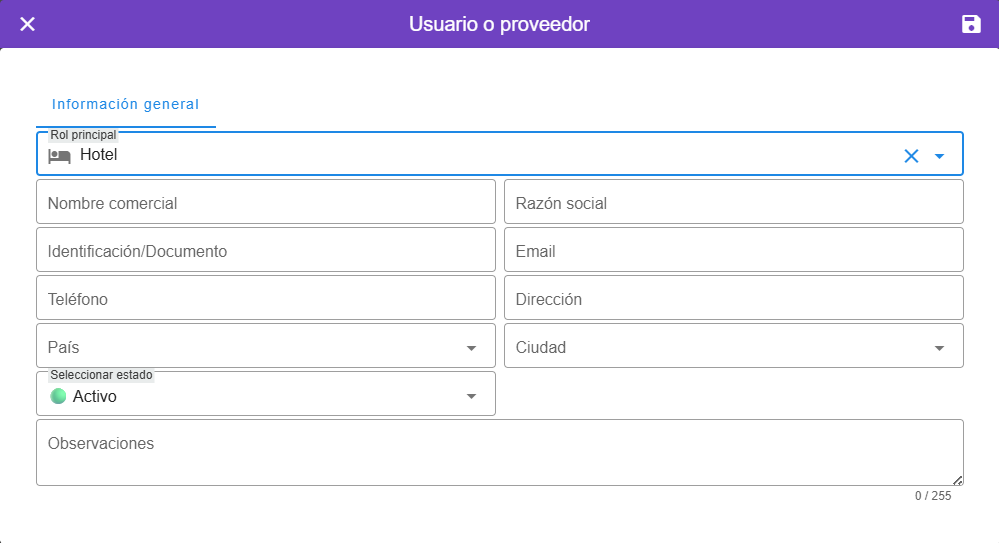This screenshot has height=543, width=999.
Task: Click the Nombre comercial field
Action: tap(265, 202)
